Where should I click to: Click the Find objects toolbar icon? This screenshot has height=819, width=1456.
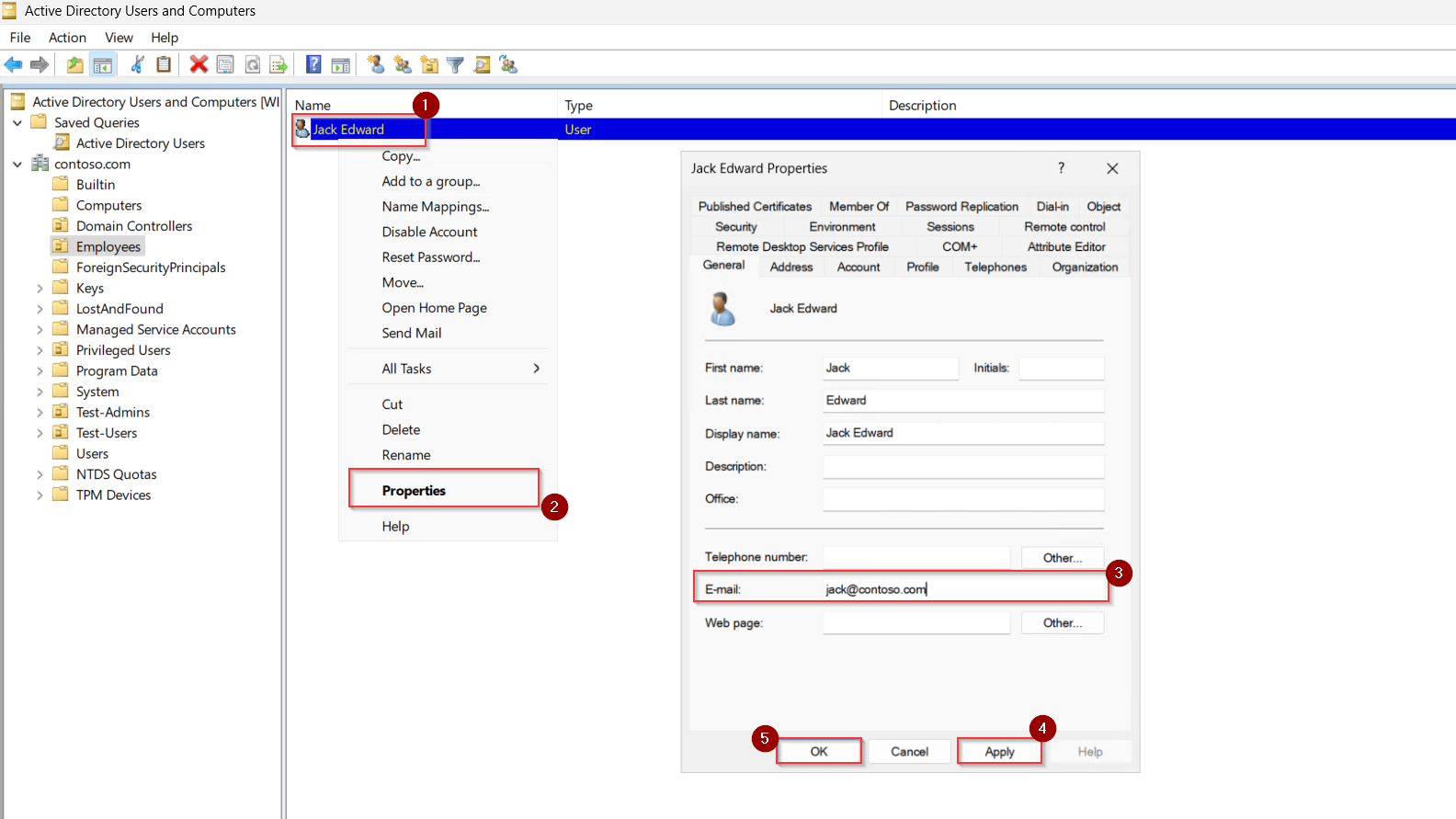(482, 64)
